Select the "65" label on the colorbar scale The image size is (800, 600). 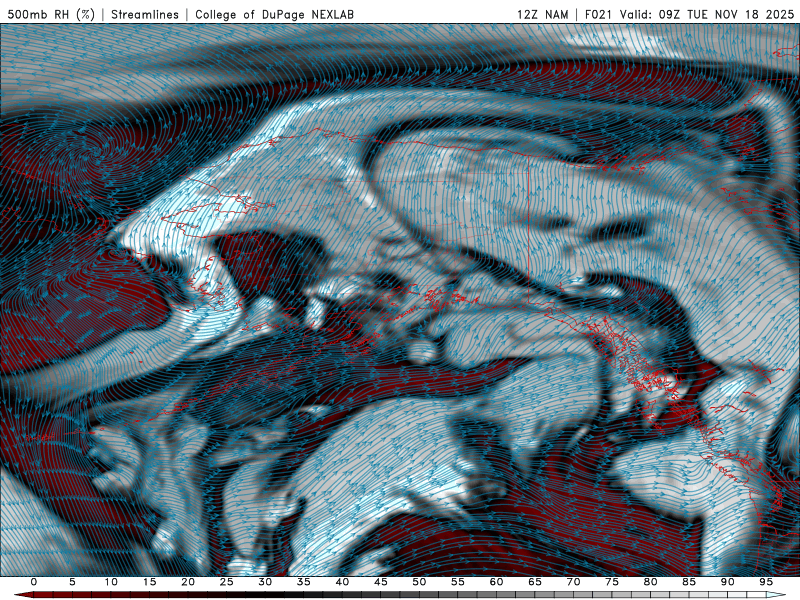pyautogui.click(x=535, y=582)
